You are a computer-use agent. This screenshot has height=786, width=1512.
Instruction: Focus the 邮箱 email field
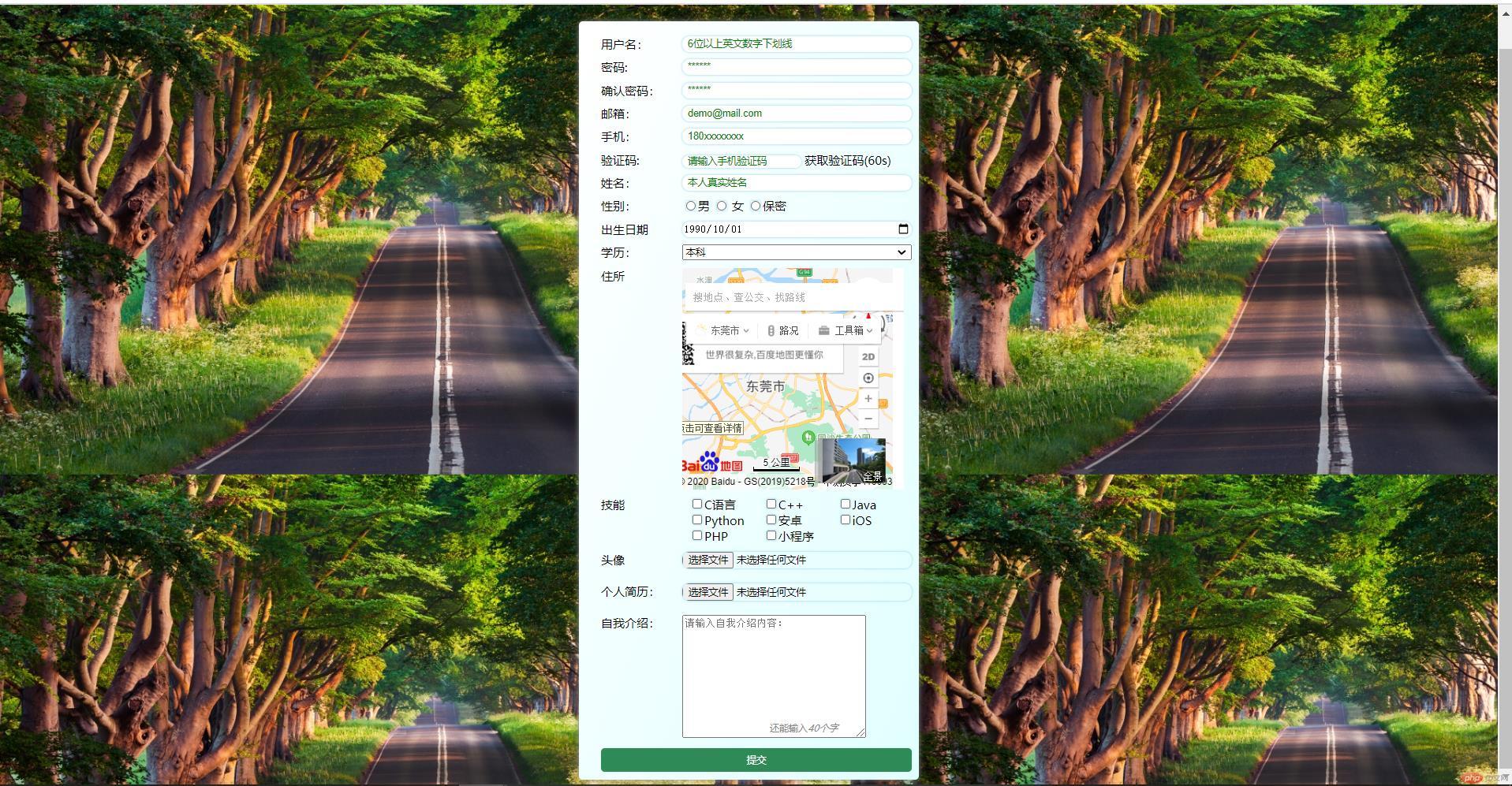[797, 114]
